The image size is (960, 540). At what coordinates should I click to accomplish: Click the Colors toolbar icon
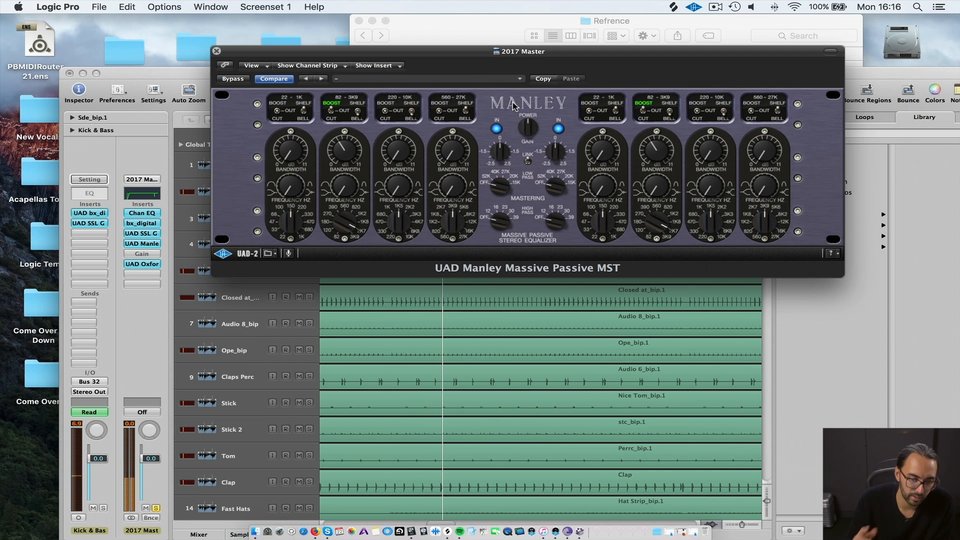click(x=934, y=89)
